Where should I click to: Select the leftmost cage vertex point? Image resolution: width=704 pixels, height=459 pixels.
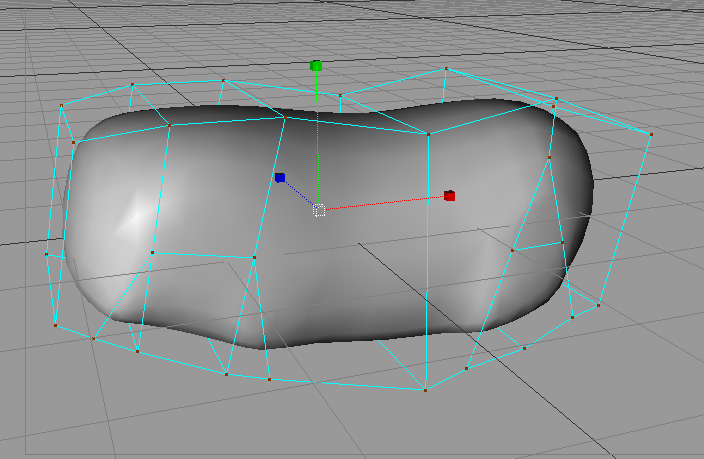click(46, 254)
